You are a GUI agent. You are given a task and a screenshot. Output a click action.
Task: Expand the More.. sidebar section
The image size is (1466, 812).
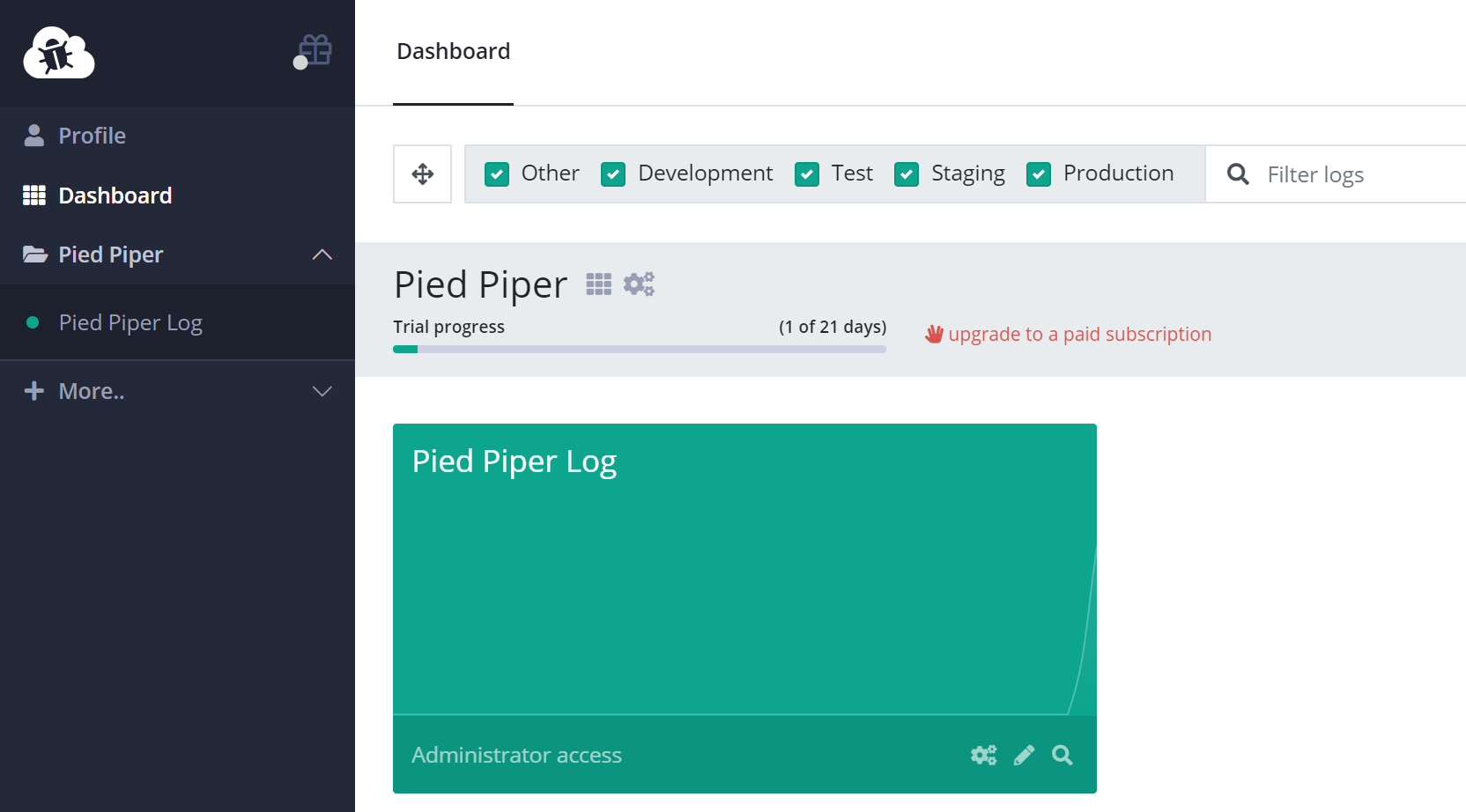322,391
